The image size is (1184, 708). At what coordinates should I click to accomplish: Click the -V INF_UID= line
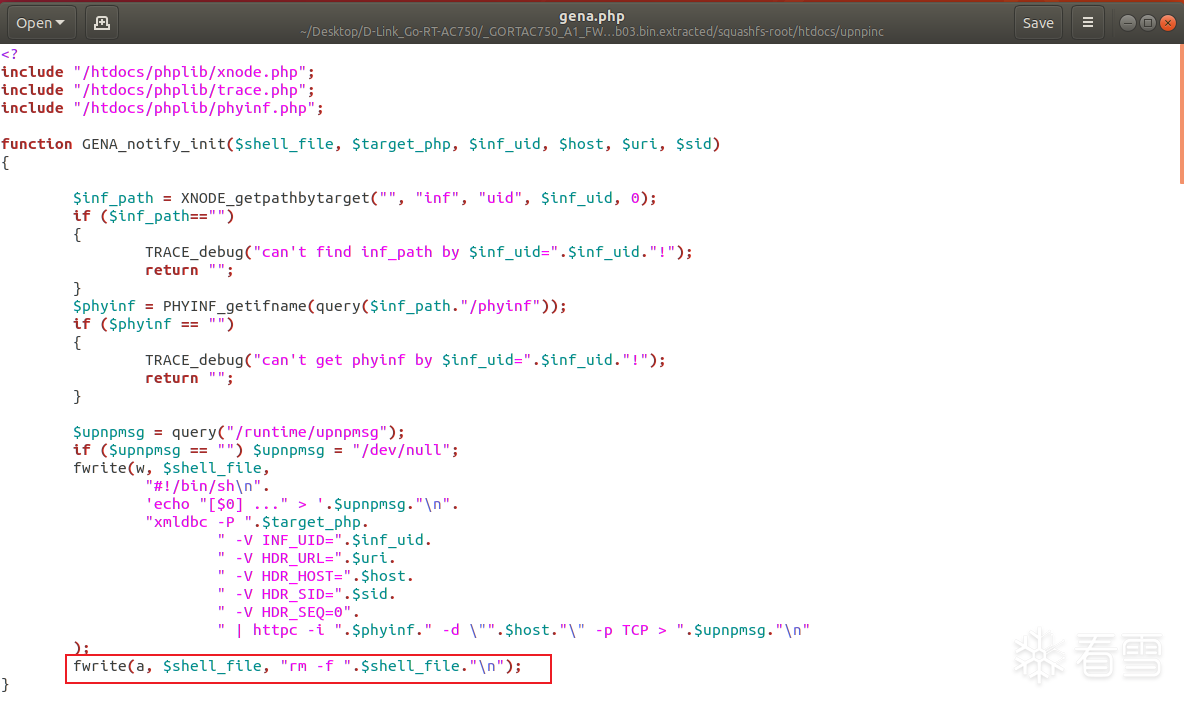325,540
